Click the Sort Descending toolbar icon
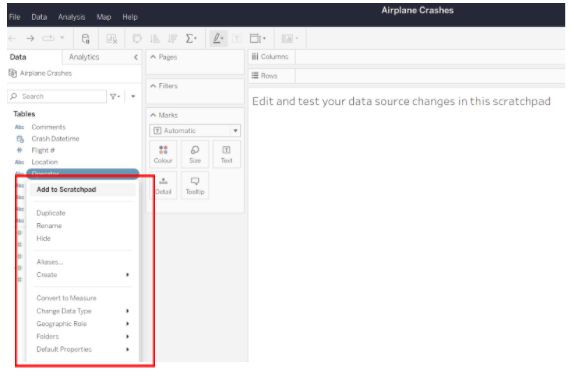Image resolution: width=573 pixels, height=389 pixels. (x=172, y=39)
